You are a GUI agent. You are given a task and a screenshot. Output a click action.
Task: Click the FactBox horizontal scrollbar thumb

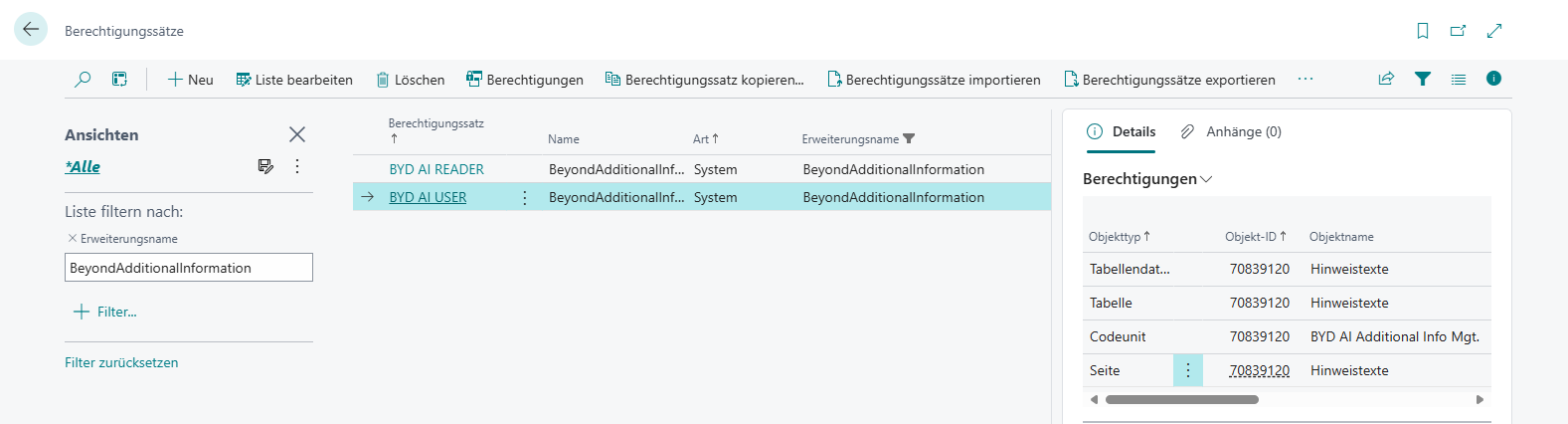click(x=1182, y=399)
